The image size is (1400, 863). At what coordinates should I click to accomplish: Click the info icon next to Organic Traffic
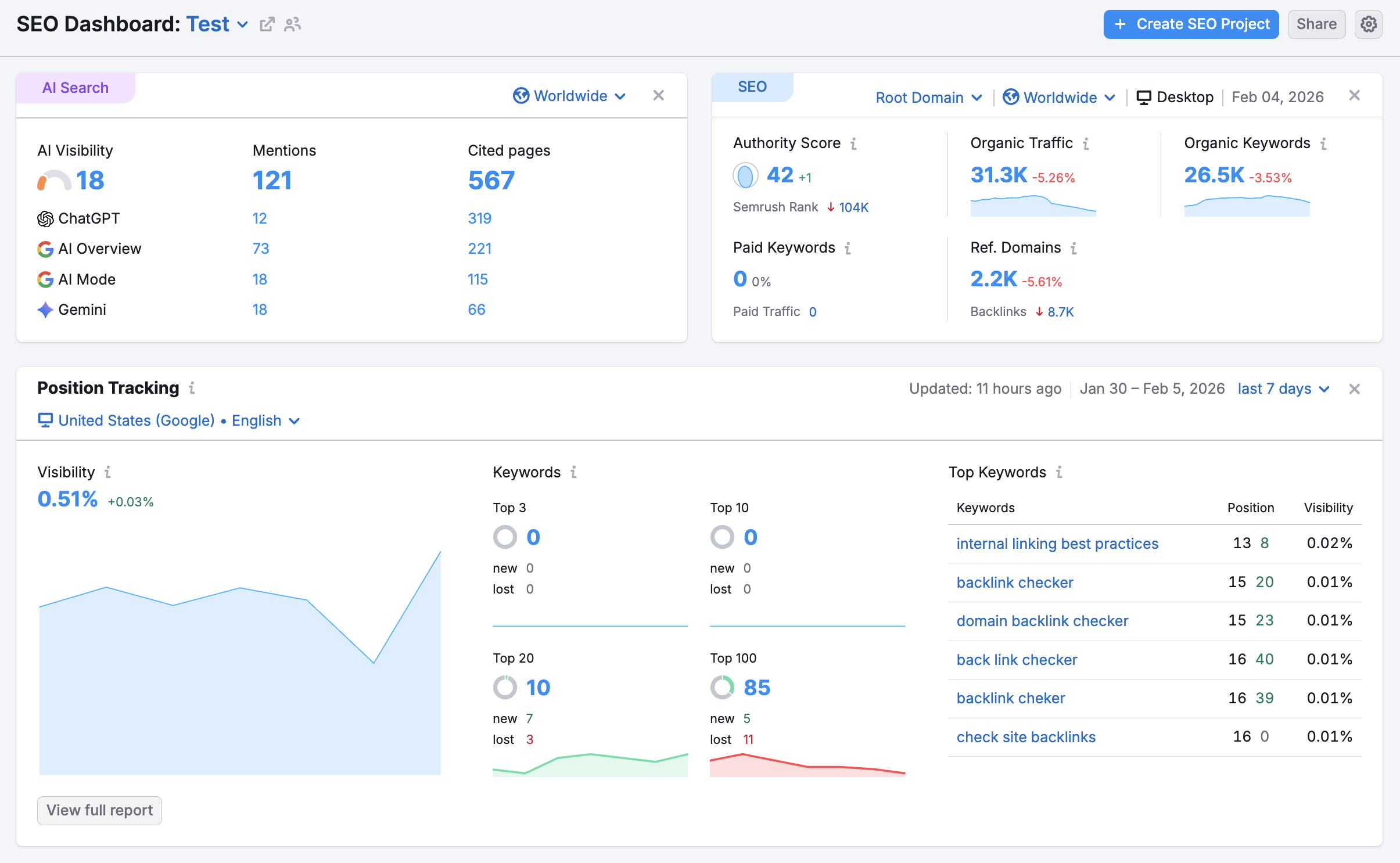pyautogui.click(x=1086, y=143)
